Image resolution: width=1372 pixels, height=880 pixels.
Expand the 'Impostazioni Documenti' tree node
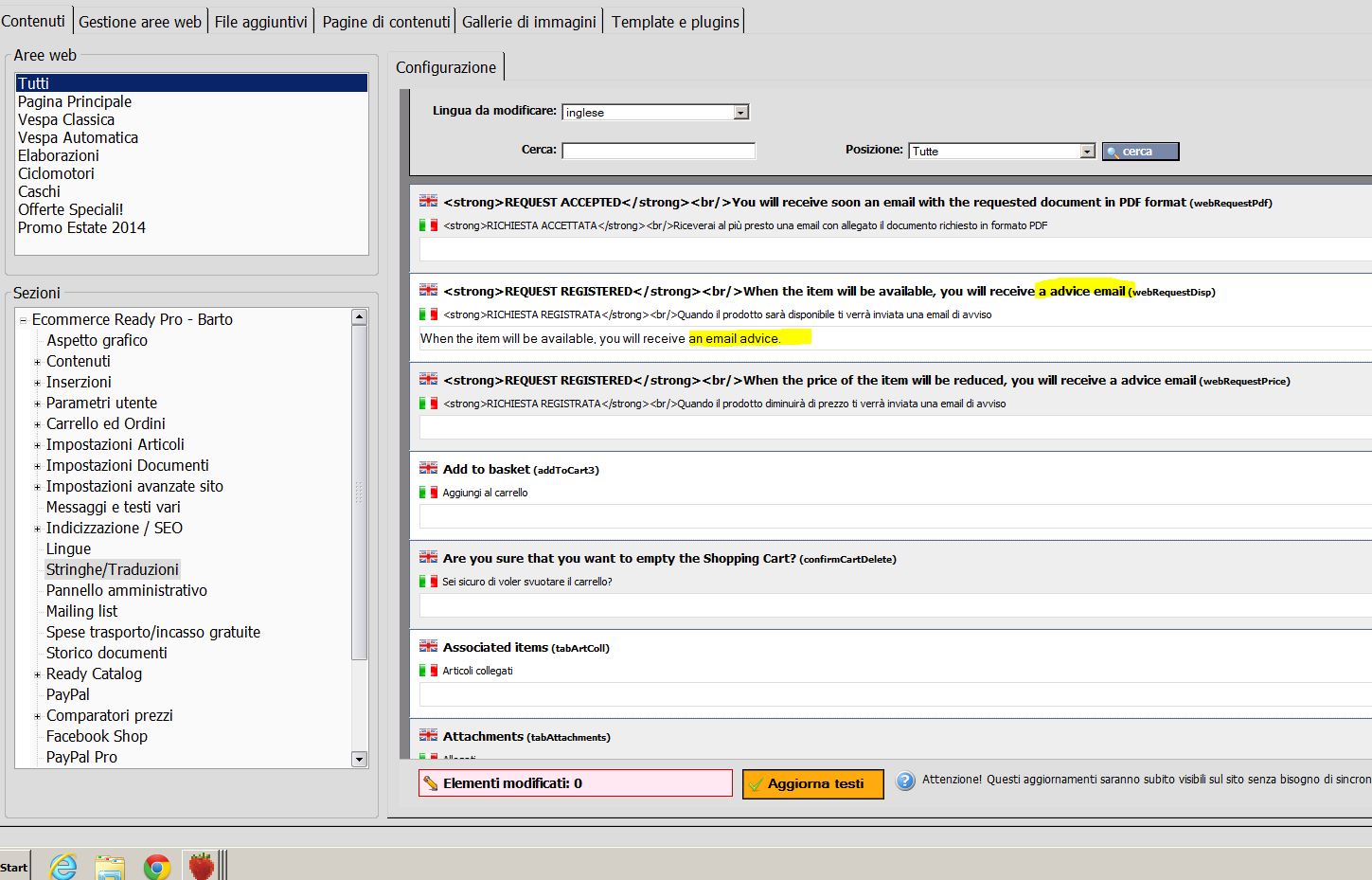37,466
